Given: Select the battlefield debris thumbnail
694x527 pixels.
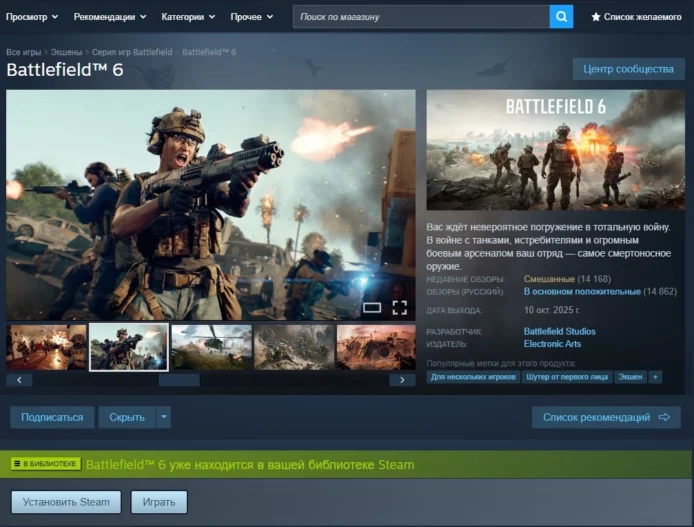Looking at the screenshot, I should click(x=294, y=347).
